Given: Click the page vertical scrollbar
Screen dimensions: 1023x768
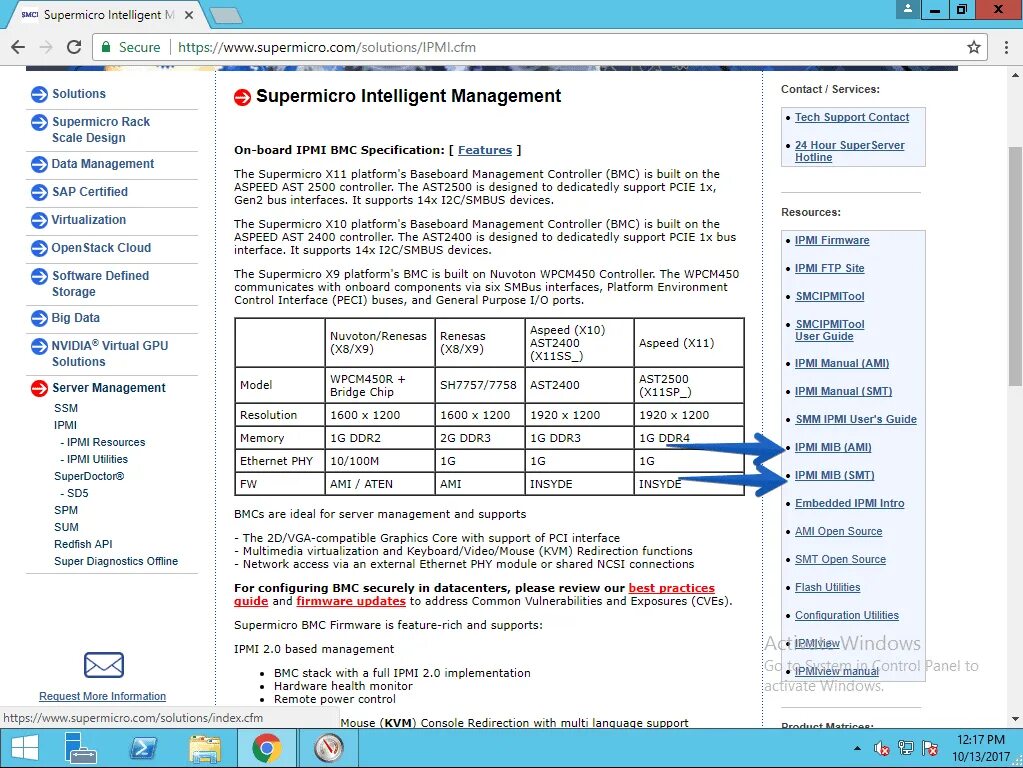Looking at the screenshot, I should pos(1015,266).
